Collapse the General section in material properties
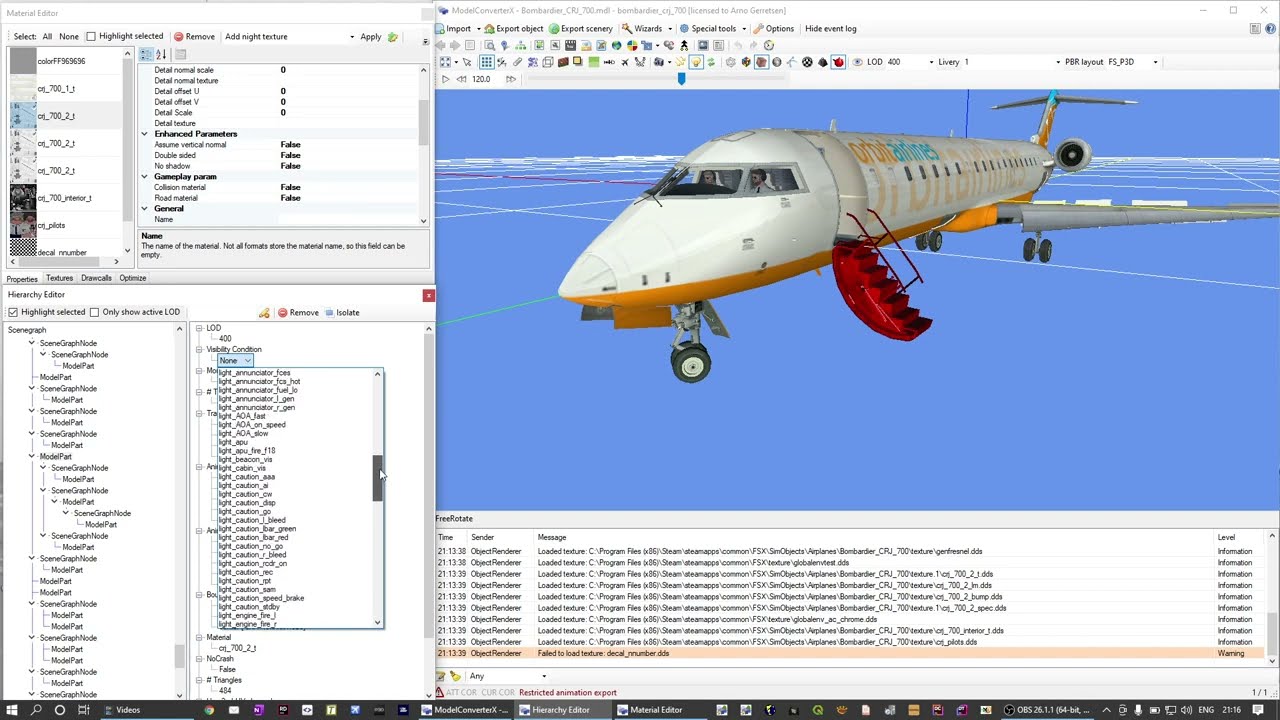The image size is (1280, 720). point(144,209)
